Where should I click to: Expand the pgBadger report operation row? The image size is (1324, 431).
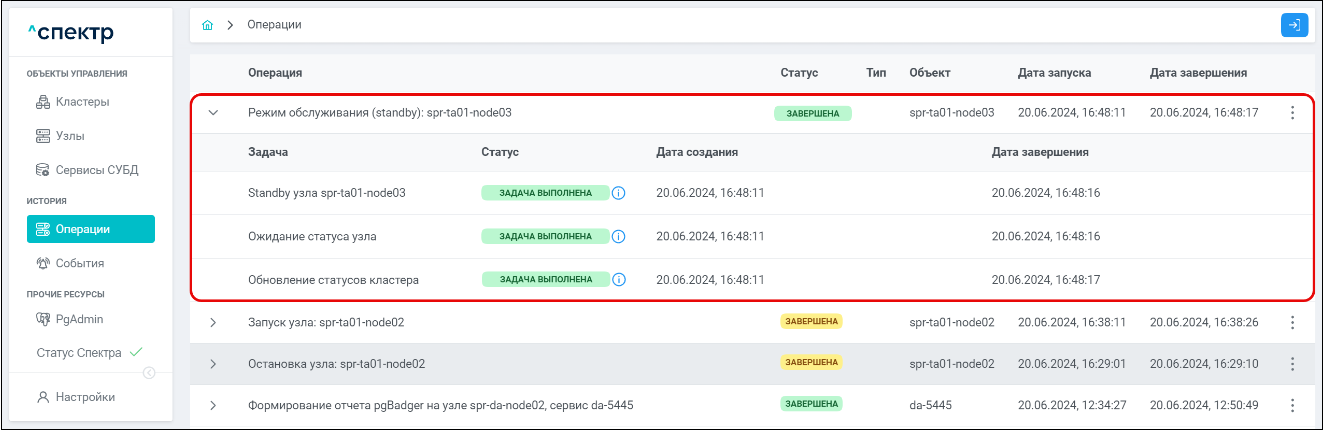point(213,405)
